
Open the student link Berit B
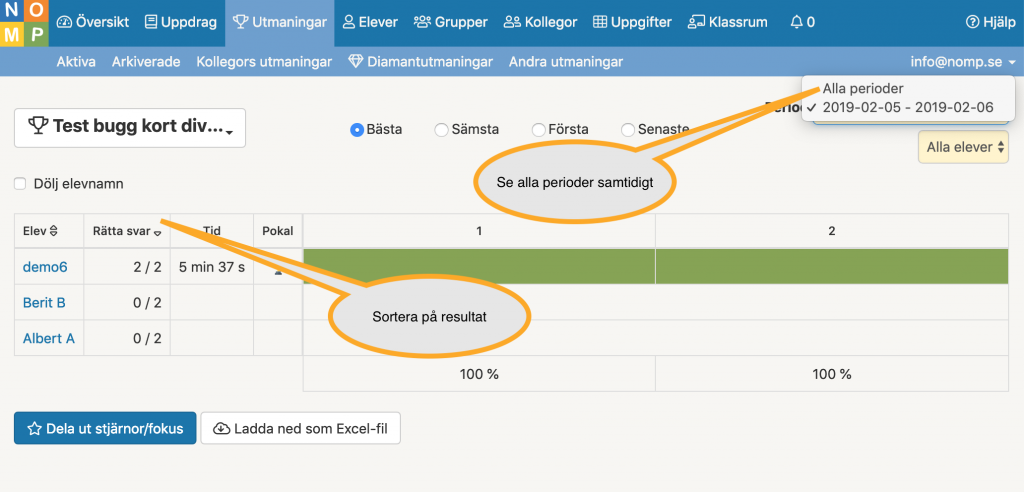pos(44,303)
